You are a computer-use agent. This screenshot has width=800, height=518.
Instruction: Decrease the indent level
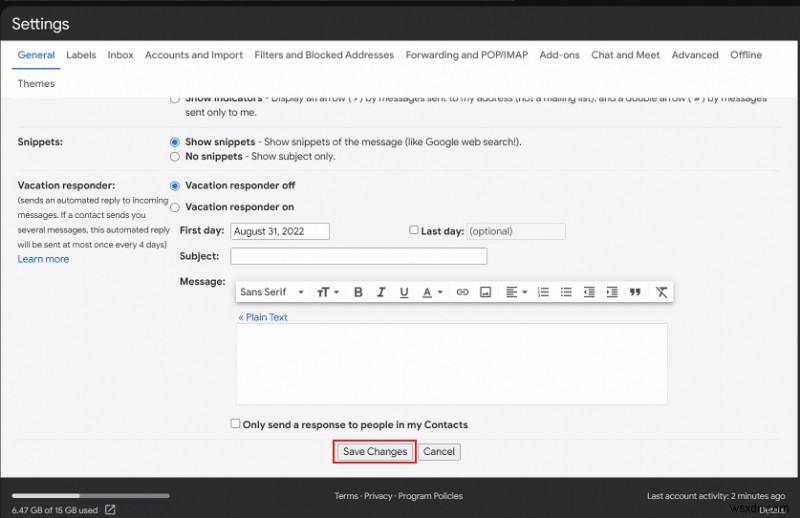click(x=589, y=292)
